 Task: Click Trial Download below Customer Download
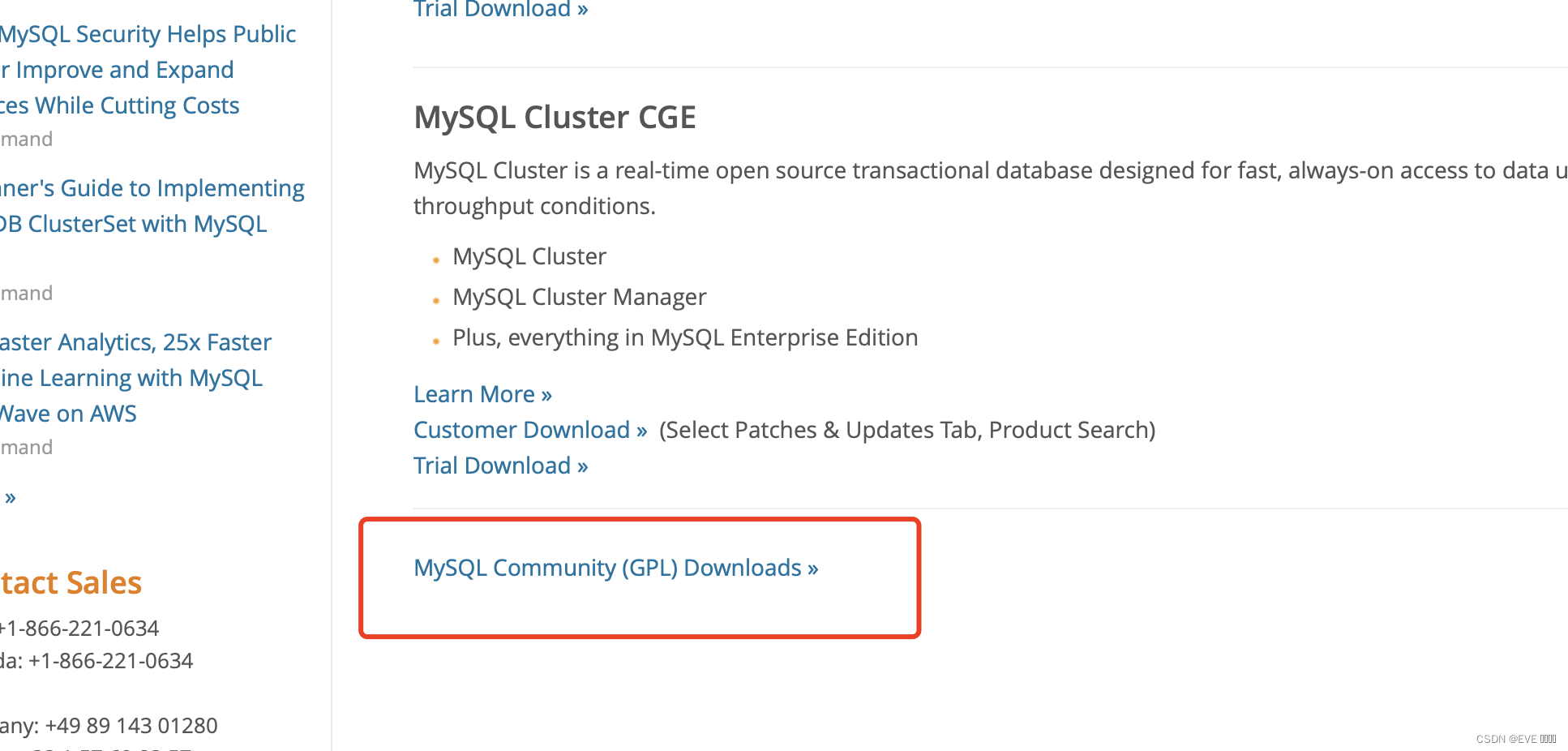[x=492, y=465]
